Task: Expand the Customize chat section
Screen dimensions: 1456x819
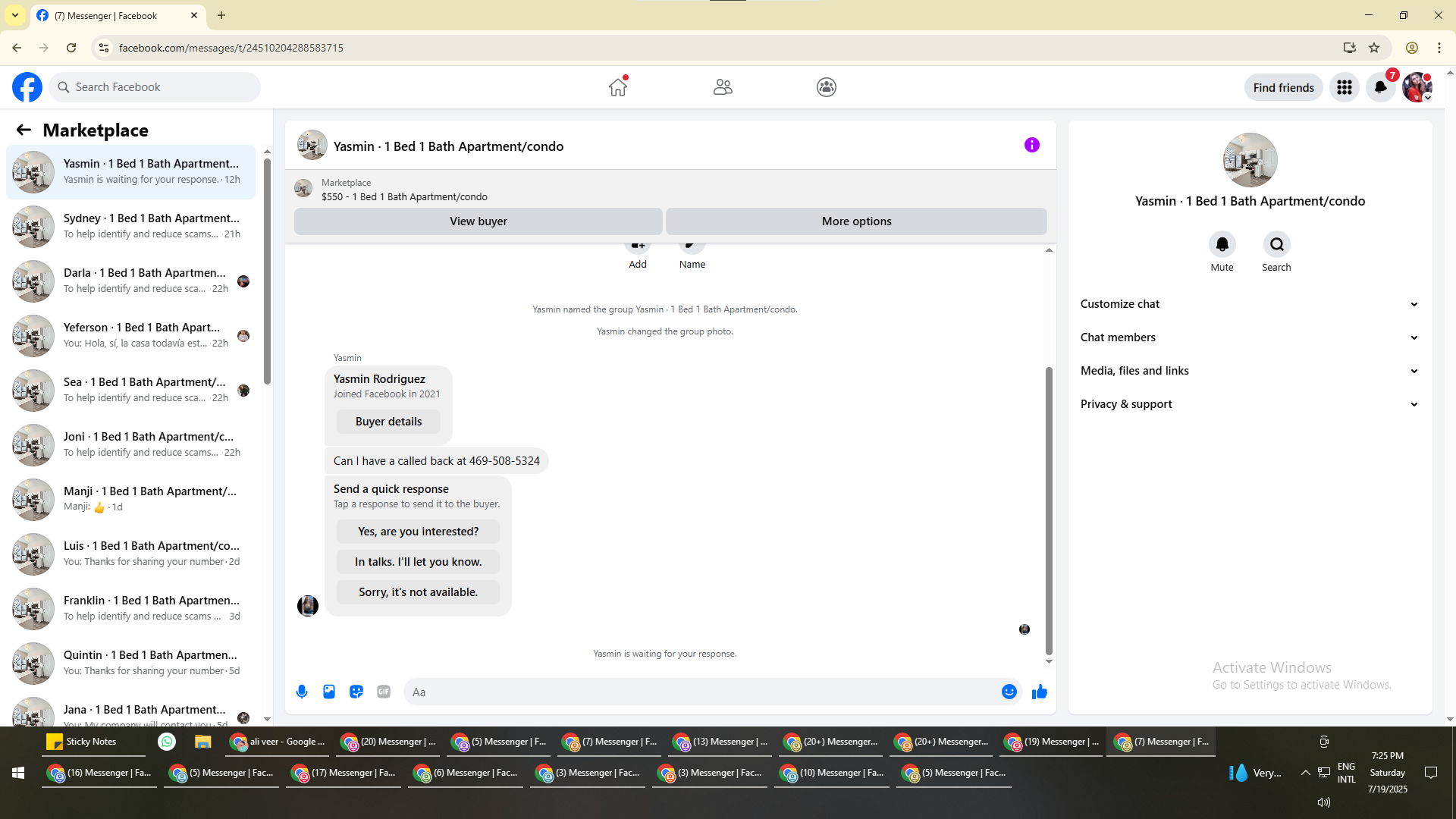Action: click(1249, 304)
